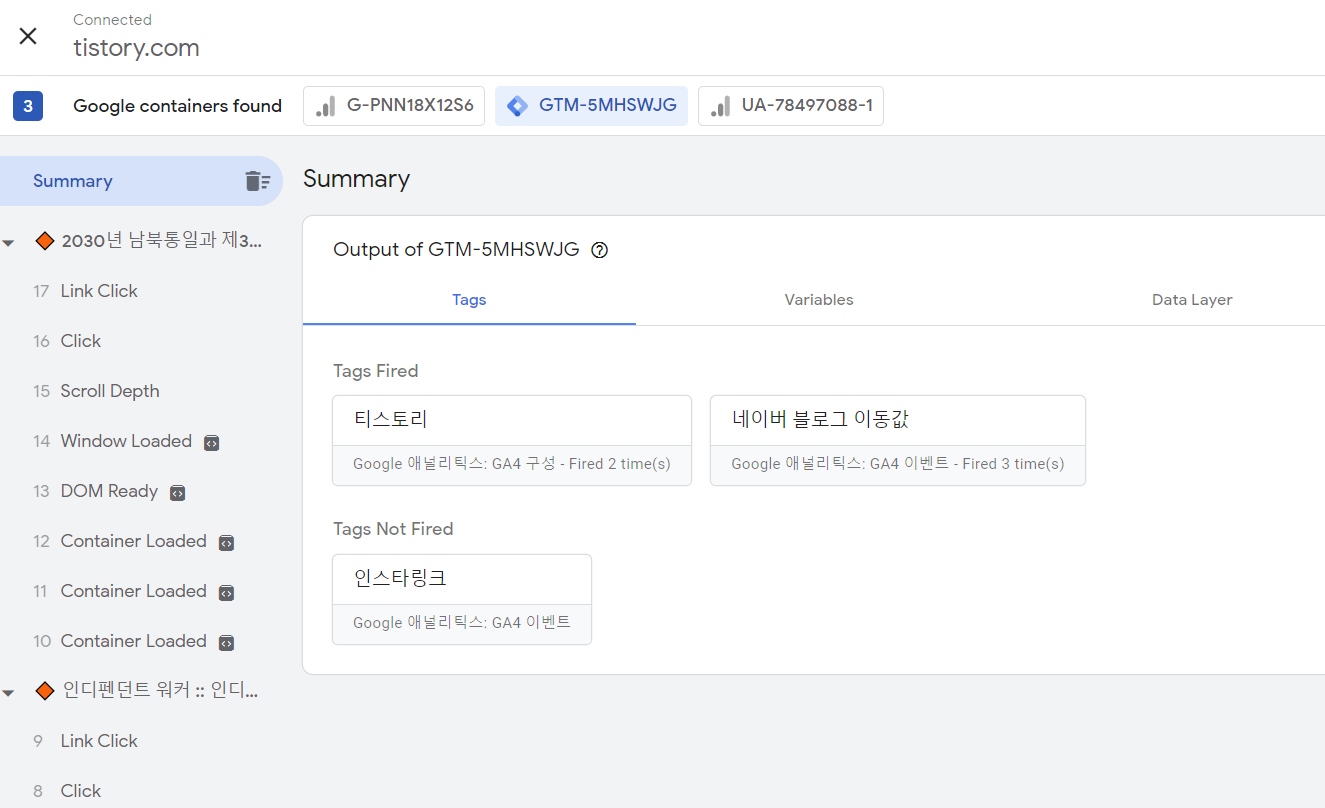Click the analytics icon in UA-78497088-1 chip
Image resolution: width=1325 pixels, height=808 pixels.
(720, 106)
